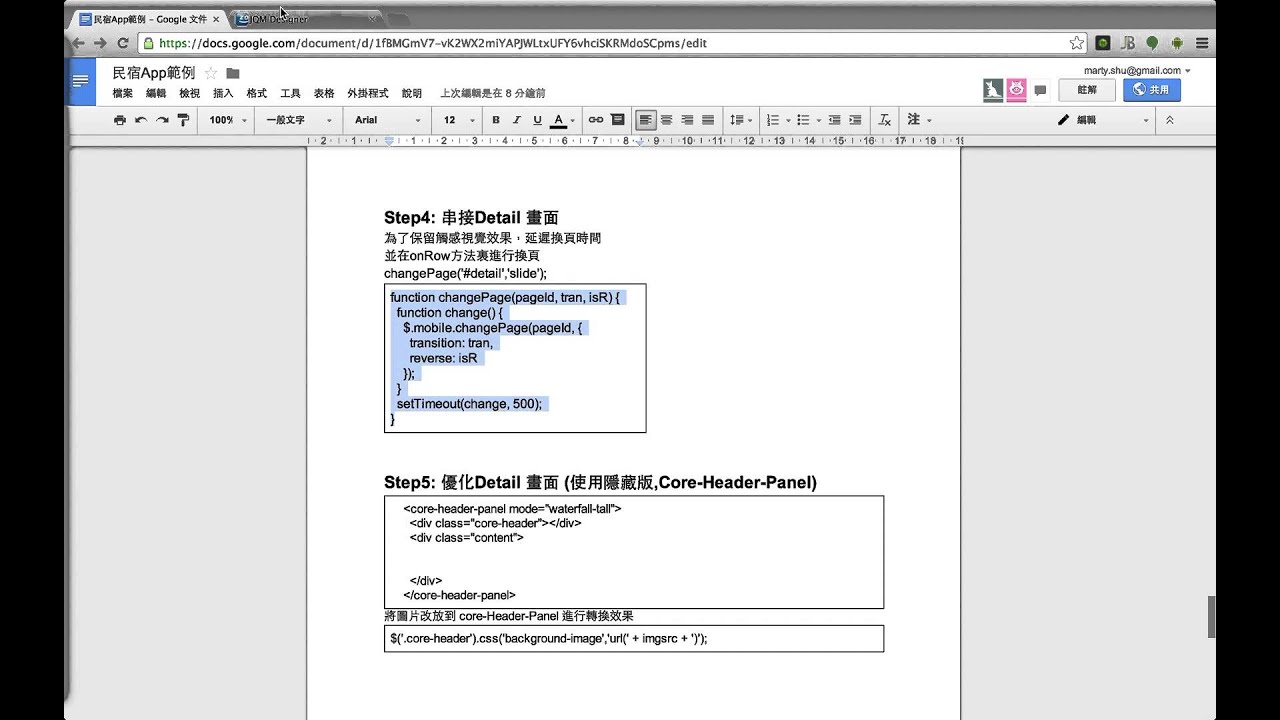Switch to the JQM Designer tab
The width and height of the screenshot is (1280, 720).
305,19
